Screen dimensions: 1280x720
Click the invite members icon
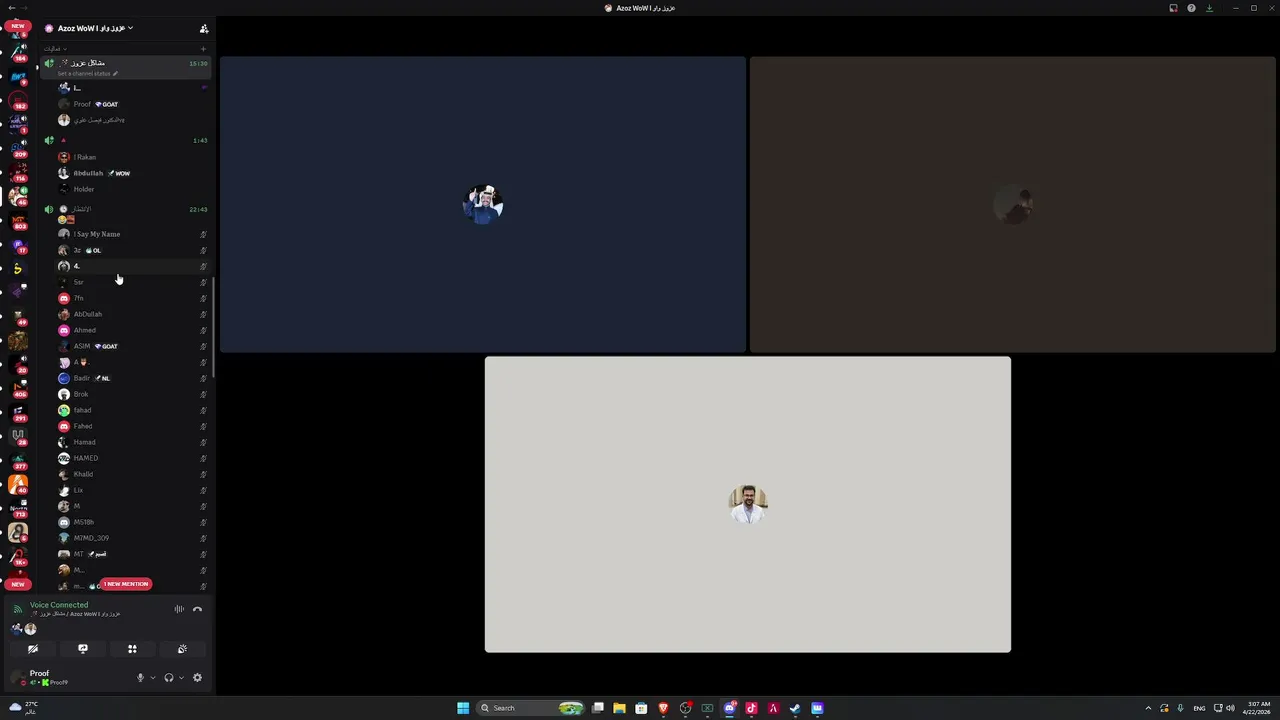tap(204, 28)
